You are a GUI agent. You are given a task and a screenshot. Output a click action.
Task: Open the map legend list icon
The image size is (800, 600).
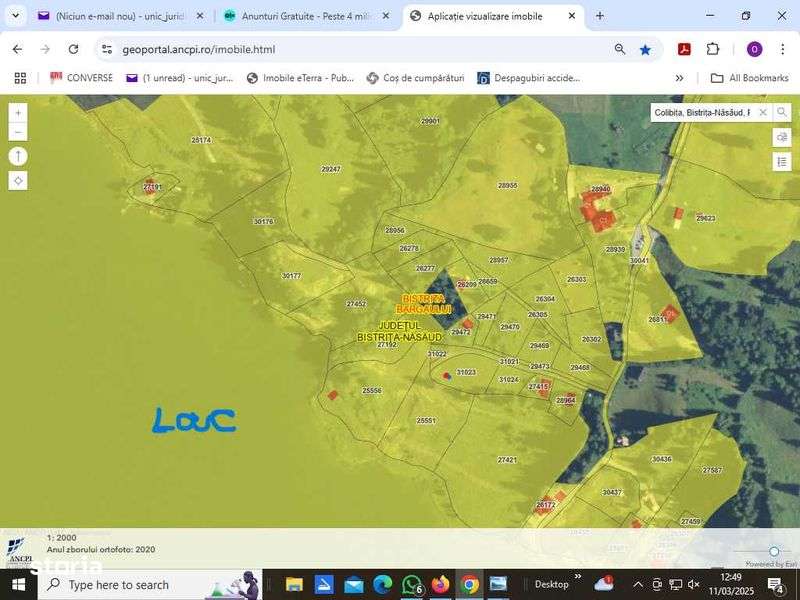coord(782,162)
